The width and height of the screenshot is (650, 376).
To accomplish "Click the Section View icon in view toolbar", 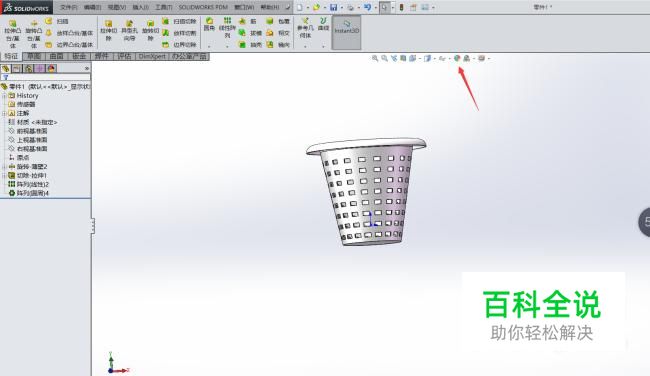I will point(403,58).
